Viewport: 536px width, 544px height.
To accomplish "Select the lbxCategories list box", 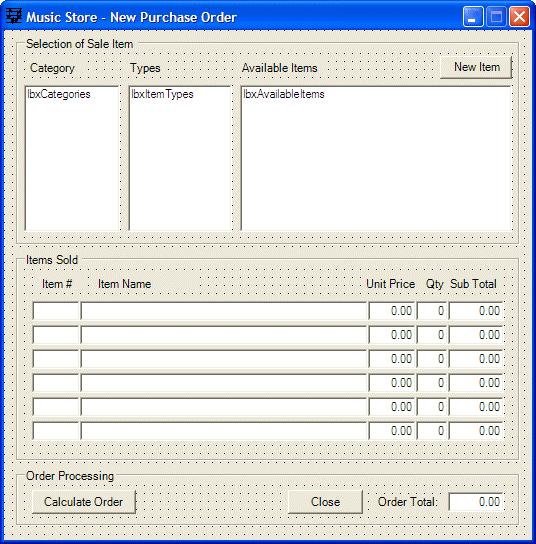I will [x=72, y=158].
